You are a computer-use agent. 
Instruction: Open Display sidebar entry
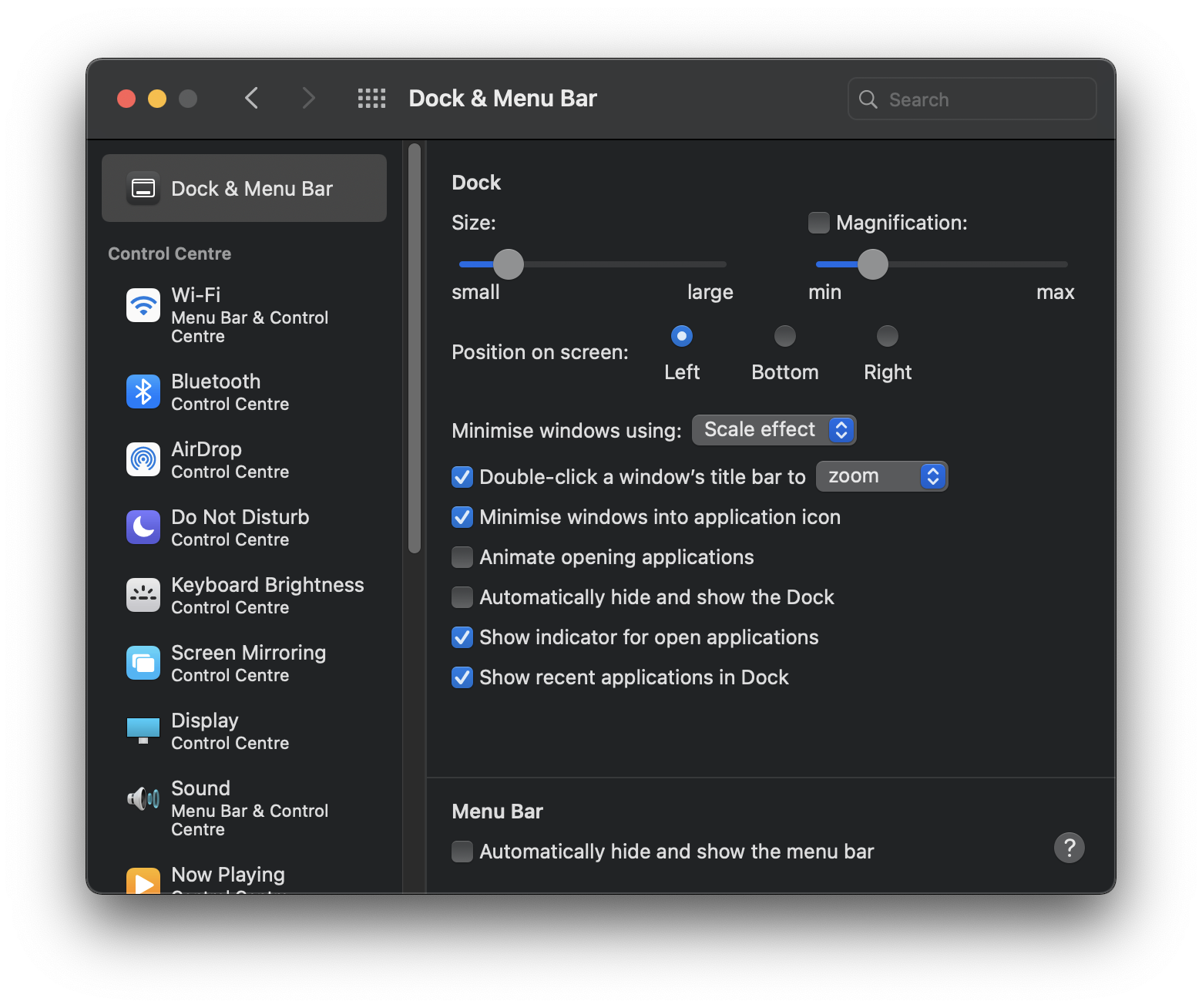coord(244,731)
